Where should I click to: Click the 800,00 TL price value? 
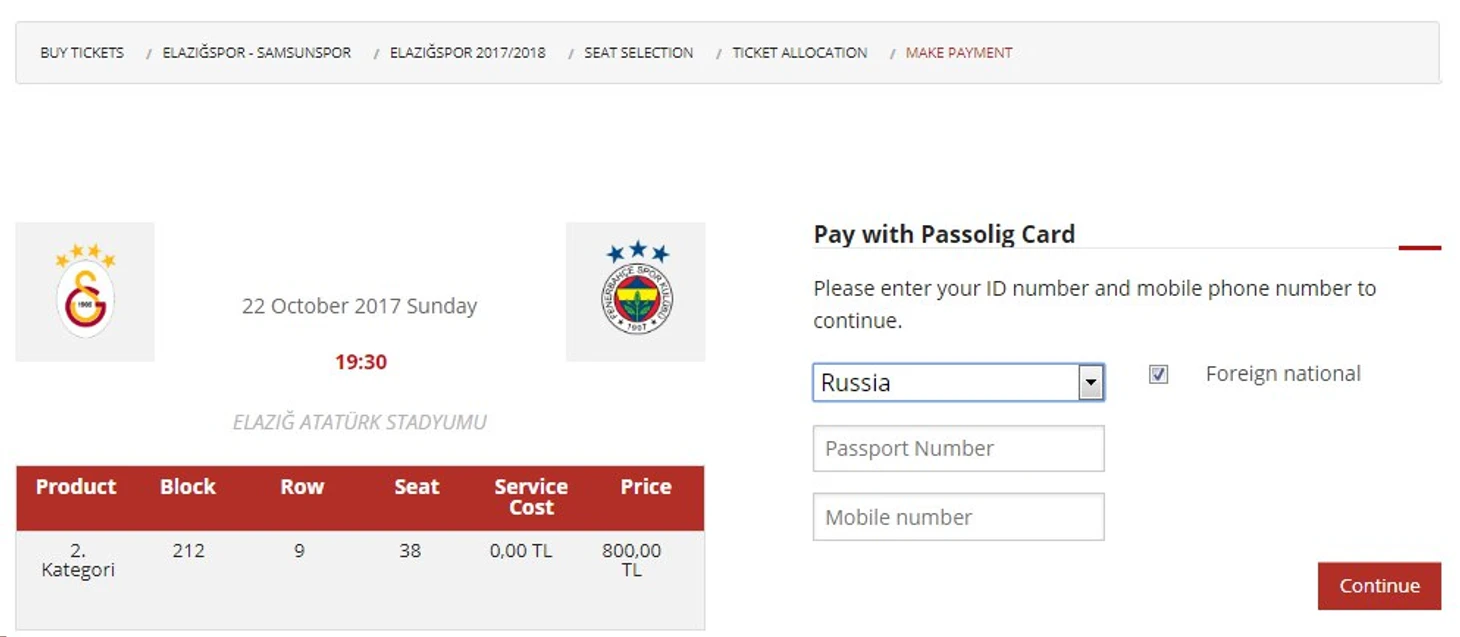click(x=631, y=560)
